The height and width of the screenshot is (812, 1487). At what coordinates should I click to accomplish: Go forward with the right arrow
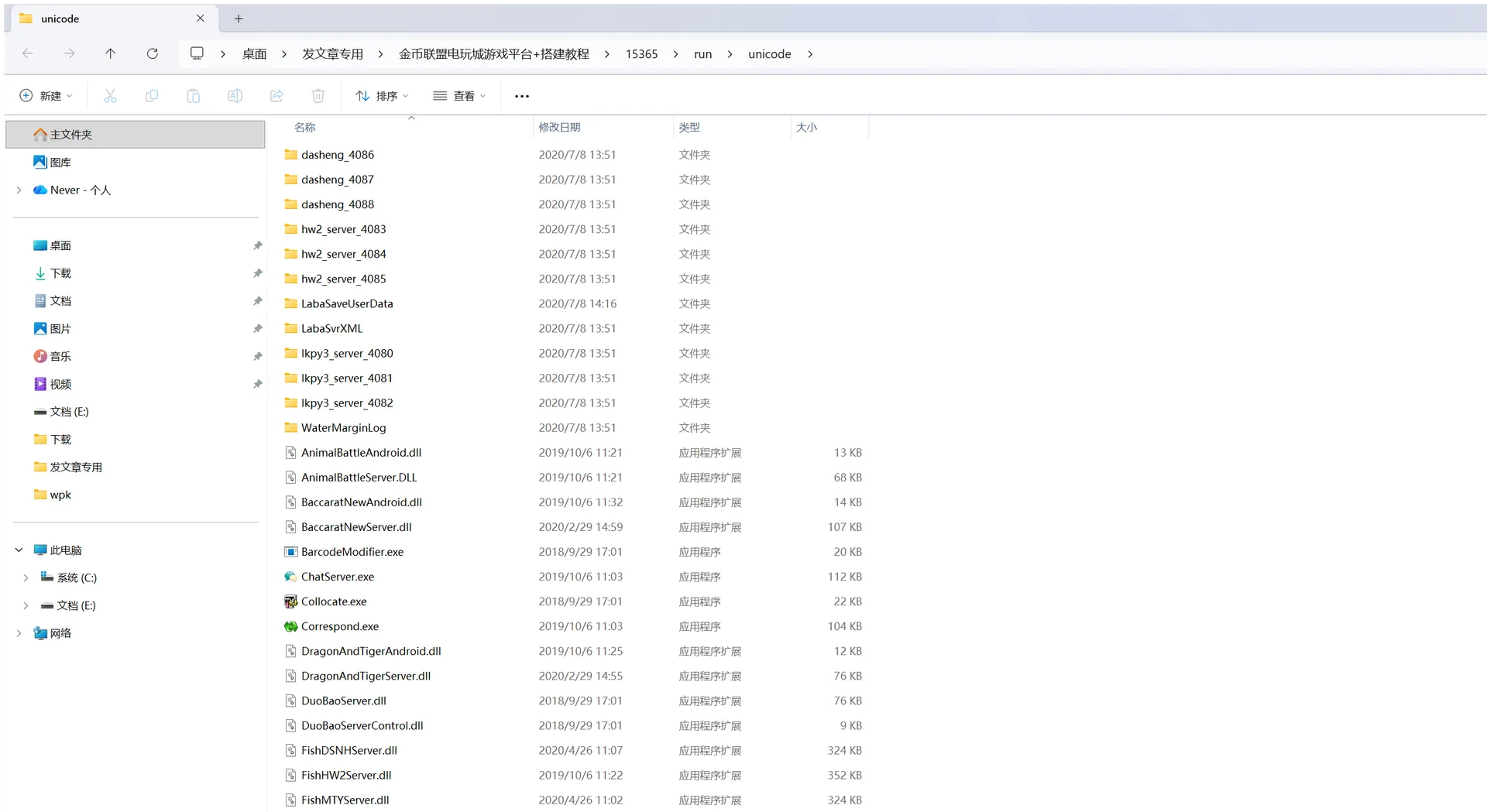pos(69,53)
